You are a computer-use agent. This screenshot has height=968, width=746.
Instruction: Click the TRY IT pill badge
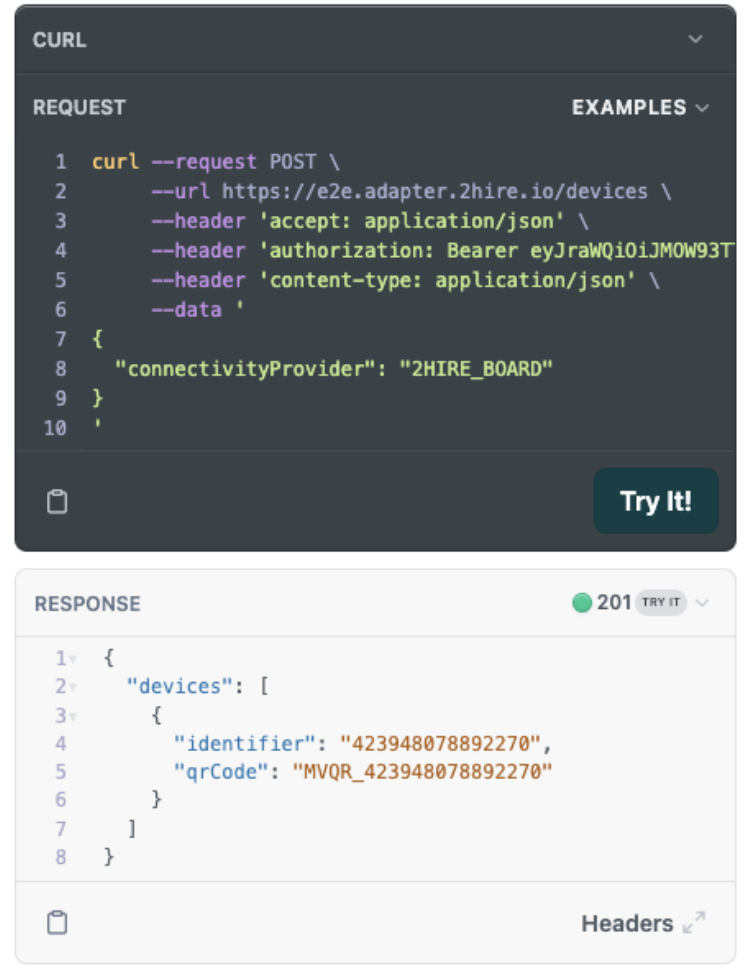[x=661, y=603]
